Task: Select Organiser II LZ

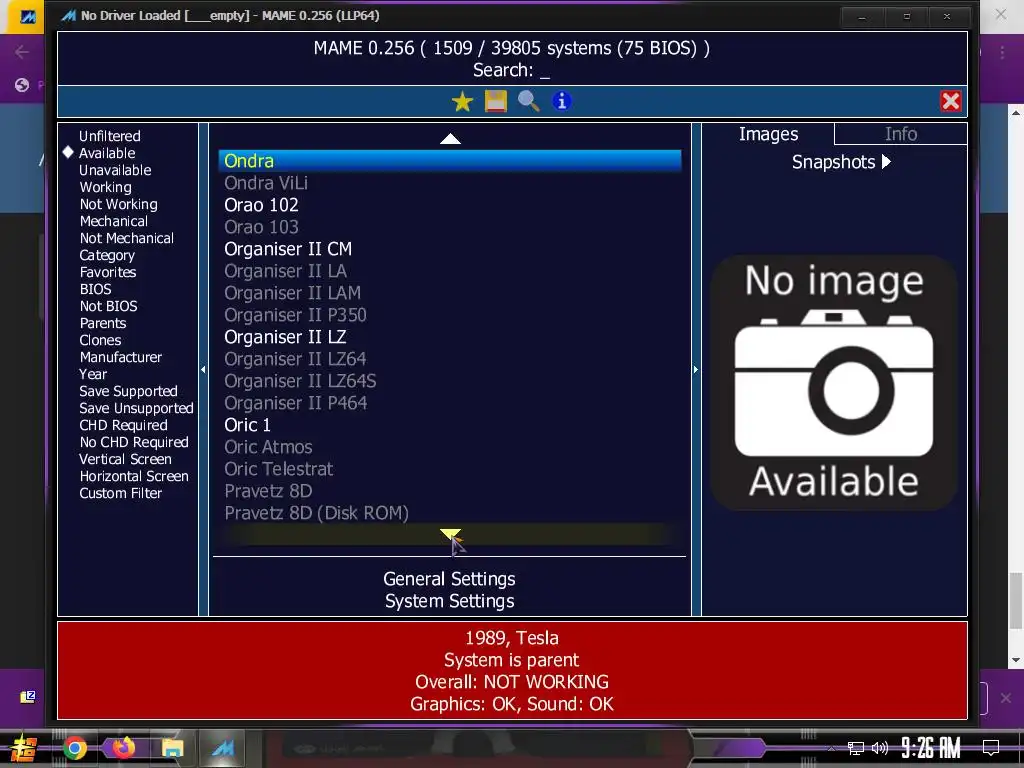Action: coord(450,337)
